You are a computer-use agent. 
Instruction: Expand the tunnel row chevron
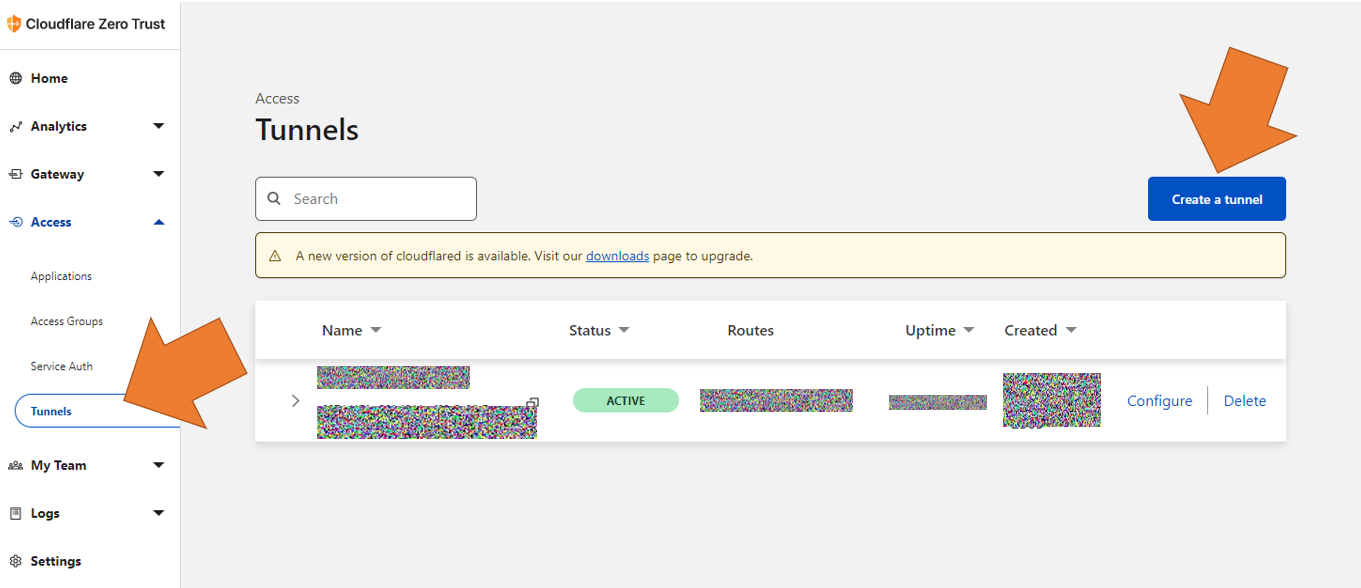[x=295, y=401]
